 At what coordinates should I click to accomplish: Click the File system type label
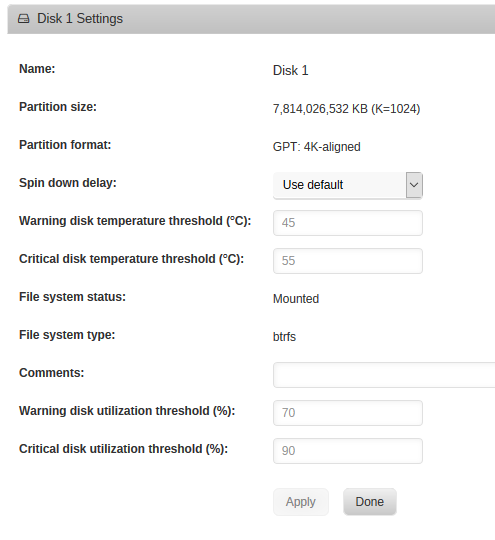(67, 335)
